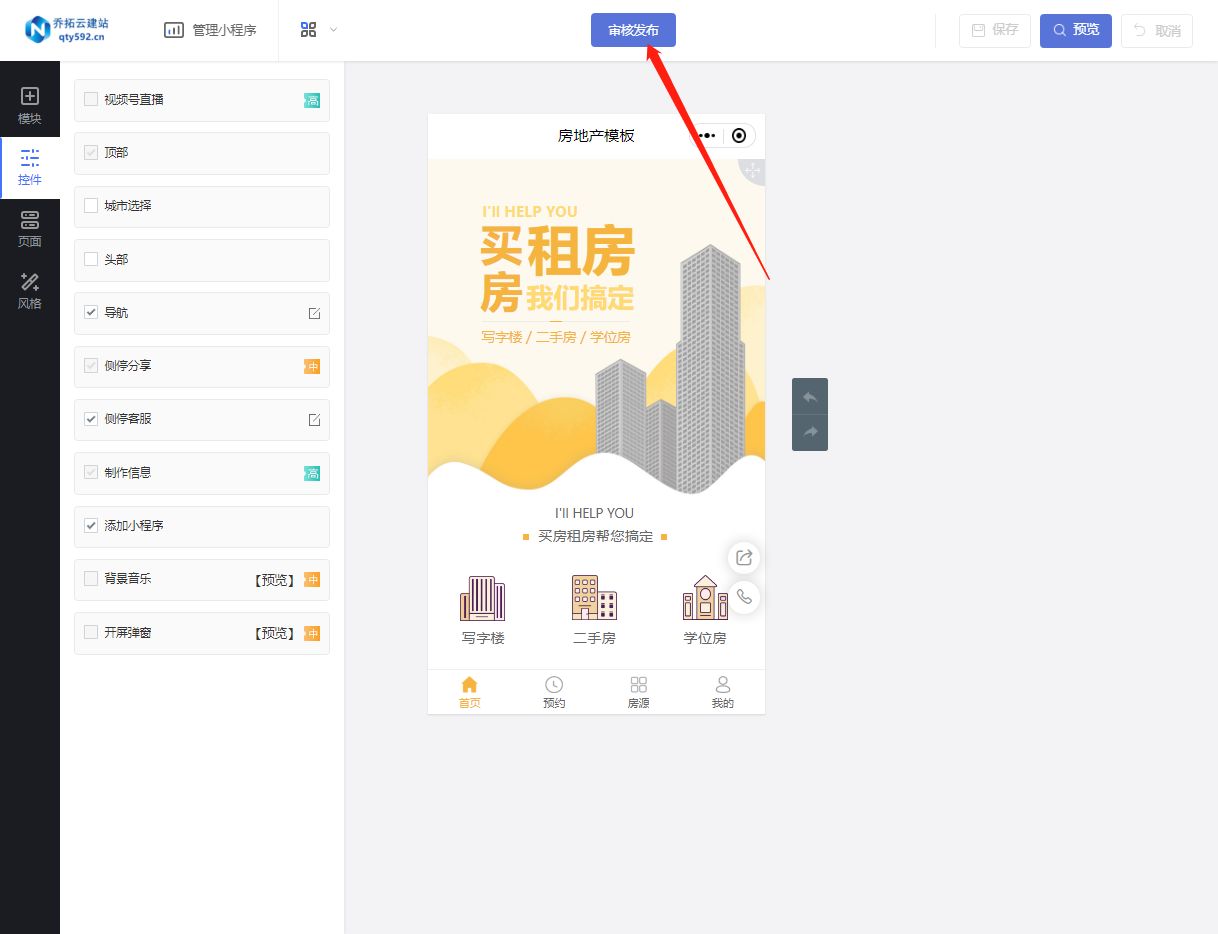Image resolution: width=1218 pixels, height=934 pixels.
Task: Click the mini program three-dot menu
Action: [706, 135]
